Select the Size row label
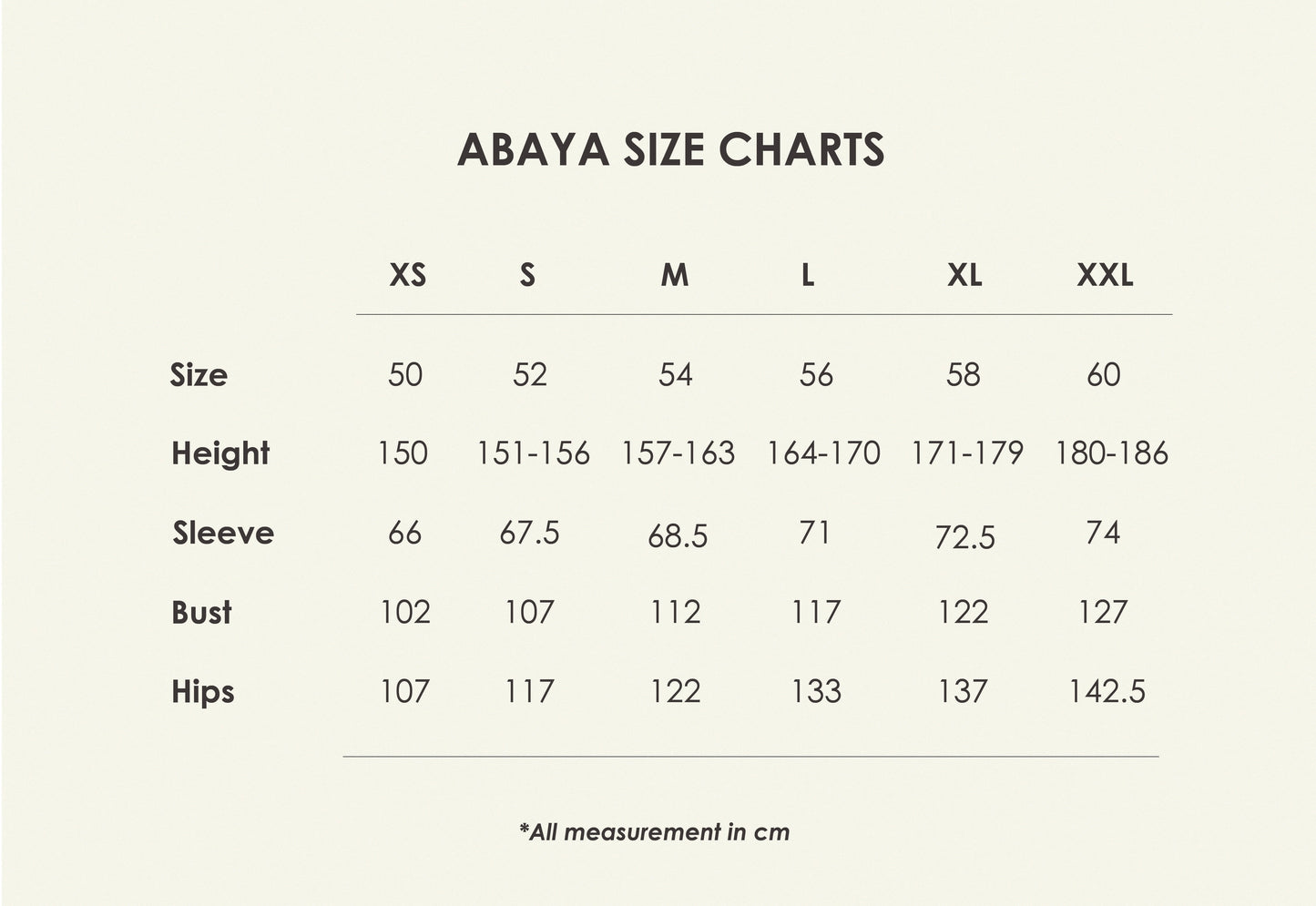Image resolution: width=1316 pixels, height=906 pixels. coord(199,375)
